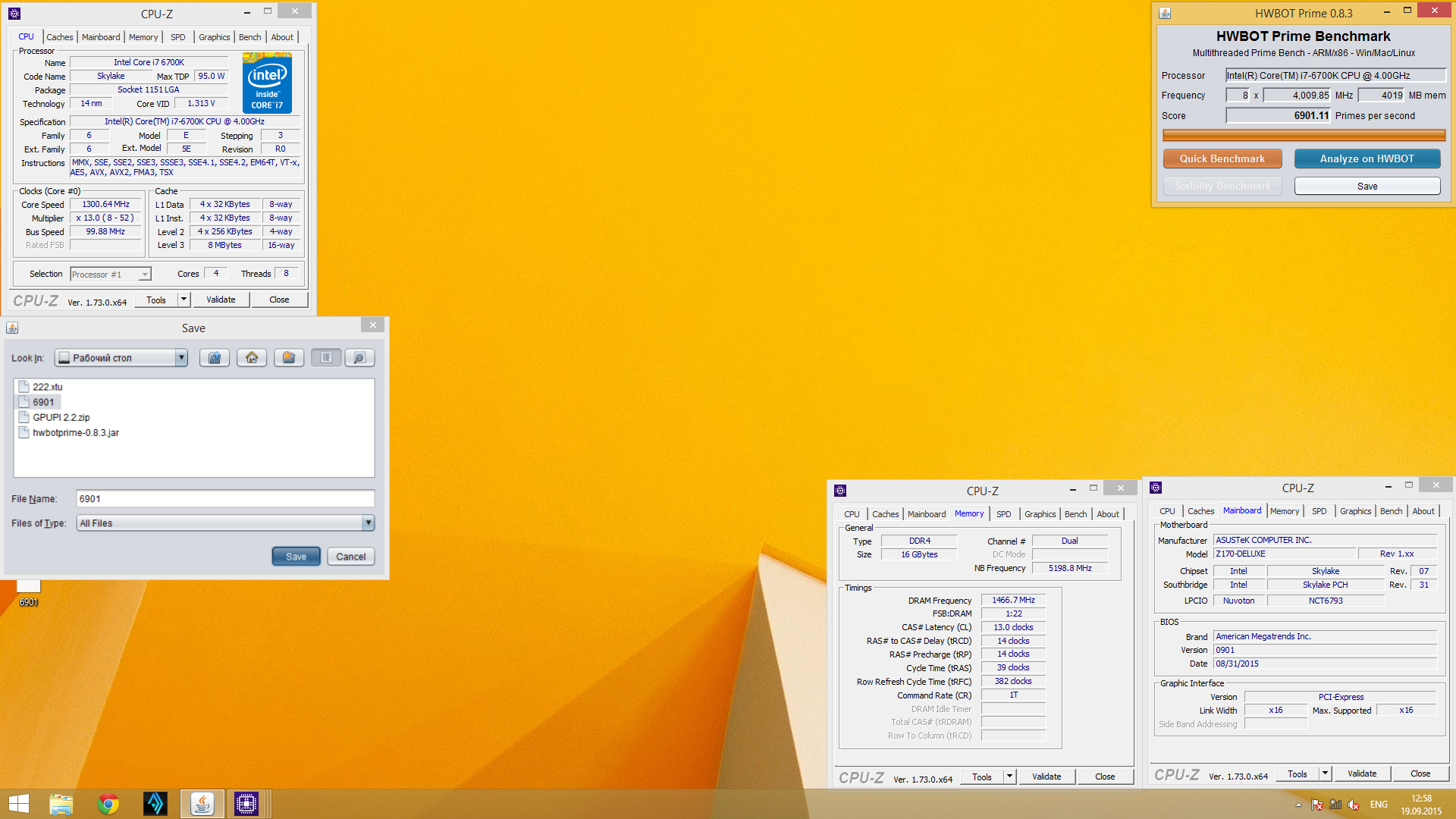1456x819 pixels.
Task: Click Save button in HWBOT Prime window
Action: pyautogui.click(x=1367, y=186)
